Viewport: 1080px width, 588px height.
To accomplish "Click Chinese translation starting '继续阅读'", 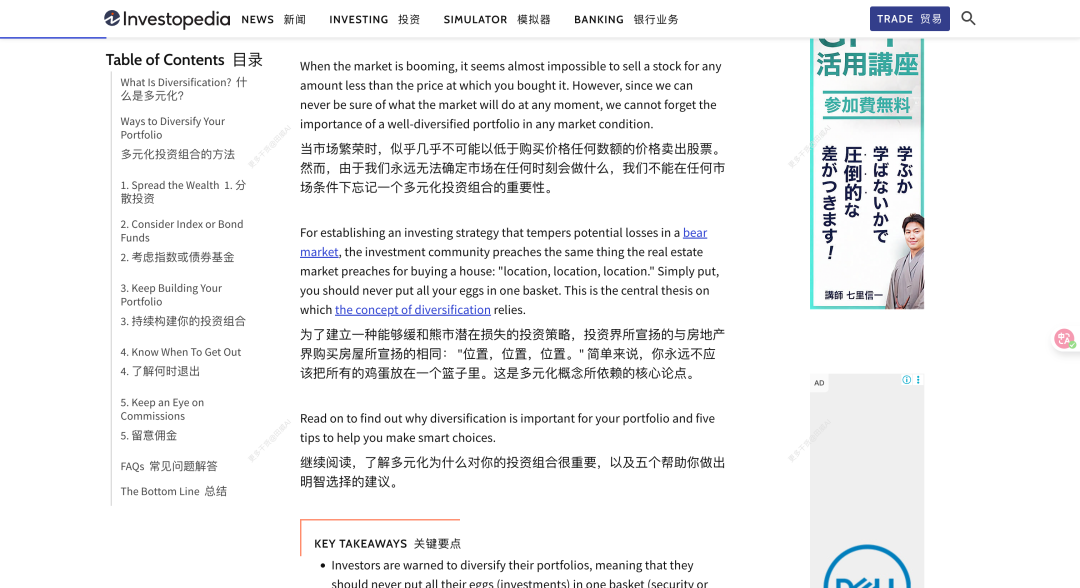I will tap(512, 472).
